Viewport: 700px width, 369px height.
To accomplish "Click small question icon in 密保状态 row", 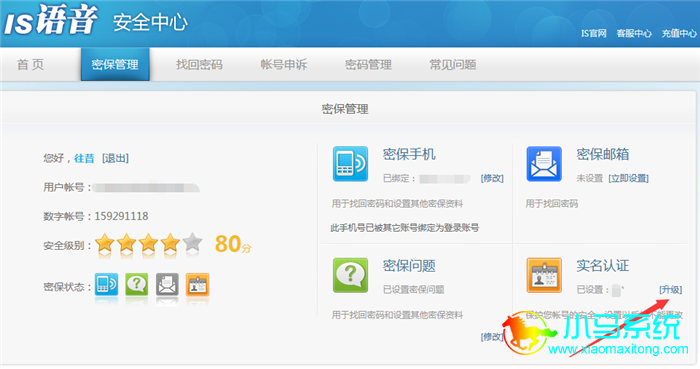I will [137, 285].
